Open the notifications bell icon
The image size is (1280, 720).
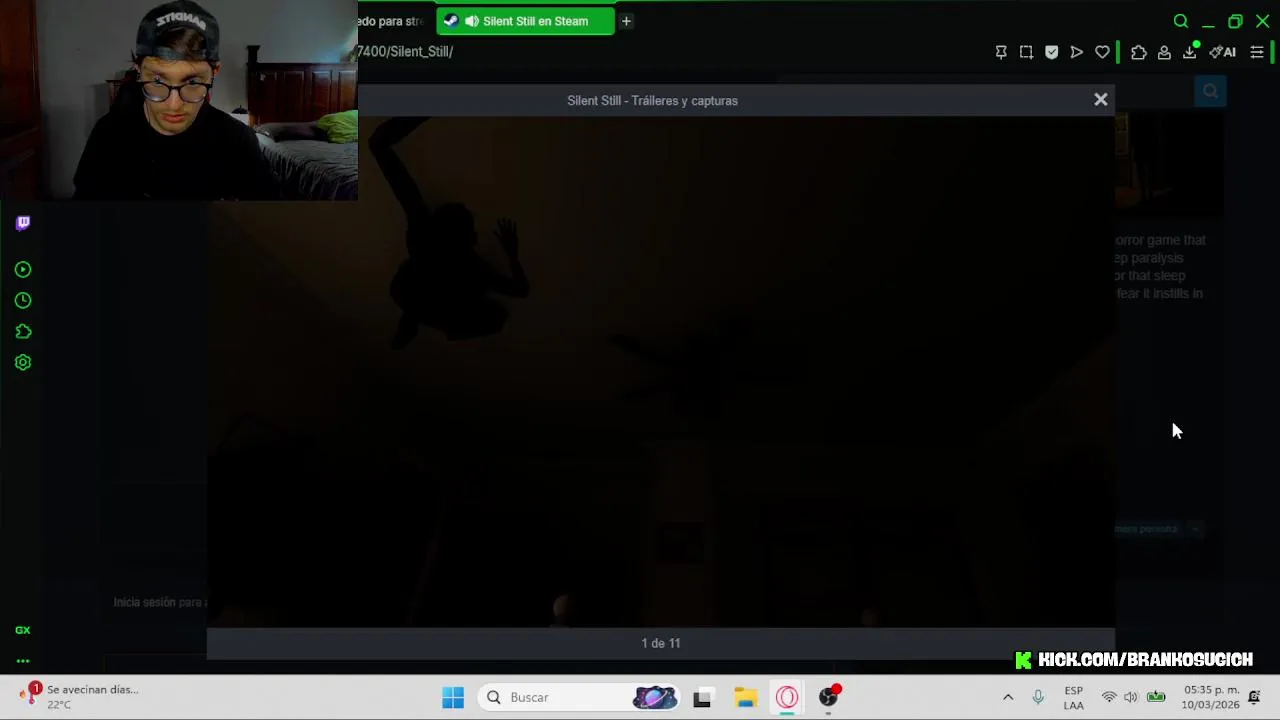pos(1254,697)
